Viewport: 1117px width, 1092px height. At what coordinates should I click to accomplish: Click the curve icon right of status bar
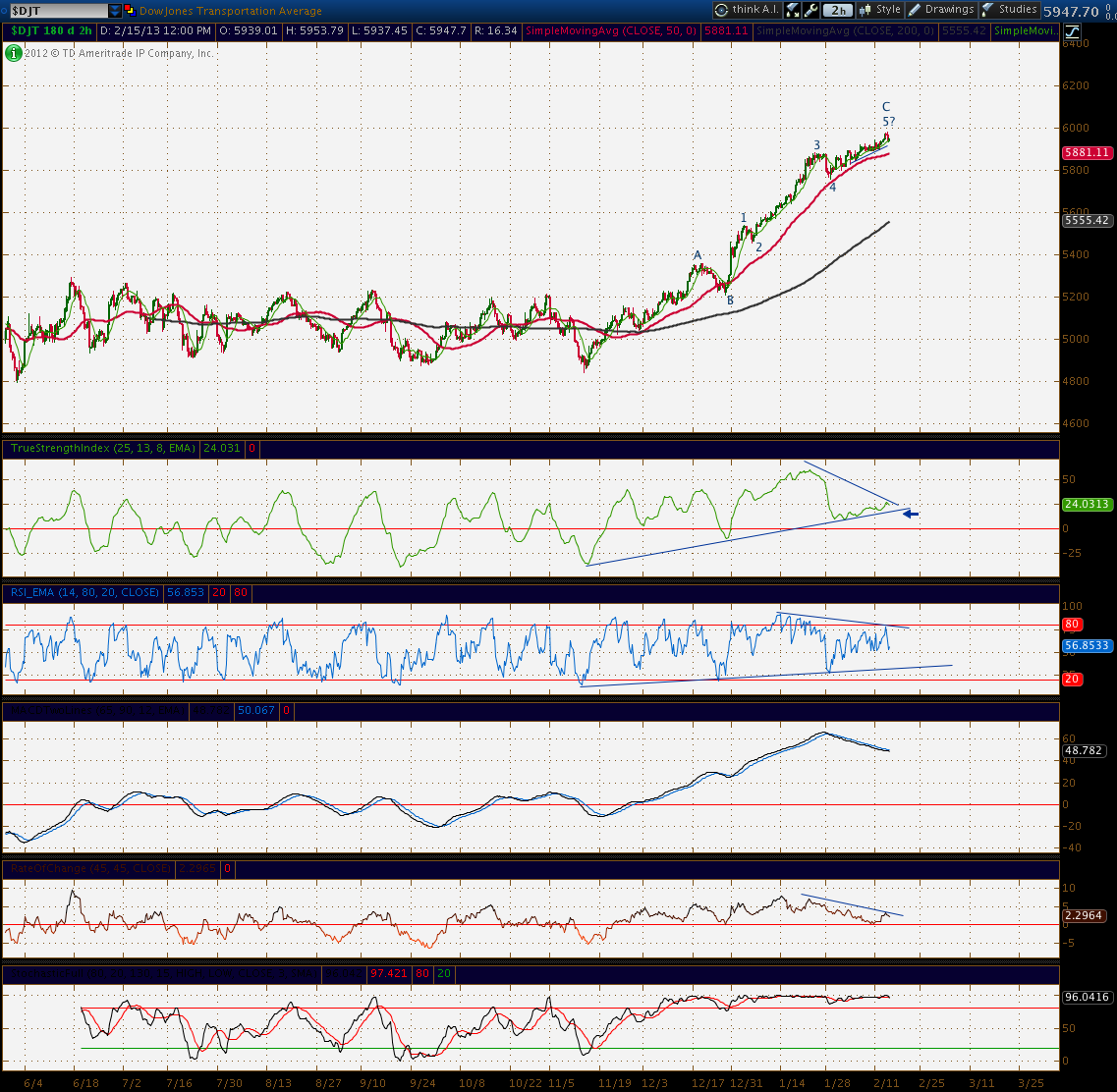1072,31
